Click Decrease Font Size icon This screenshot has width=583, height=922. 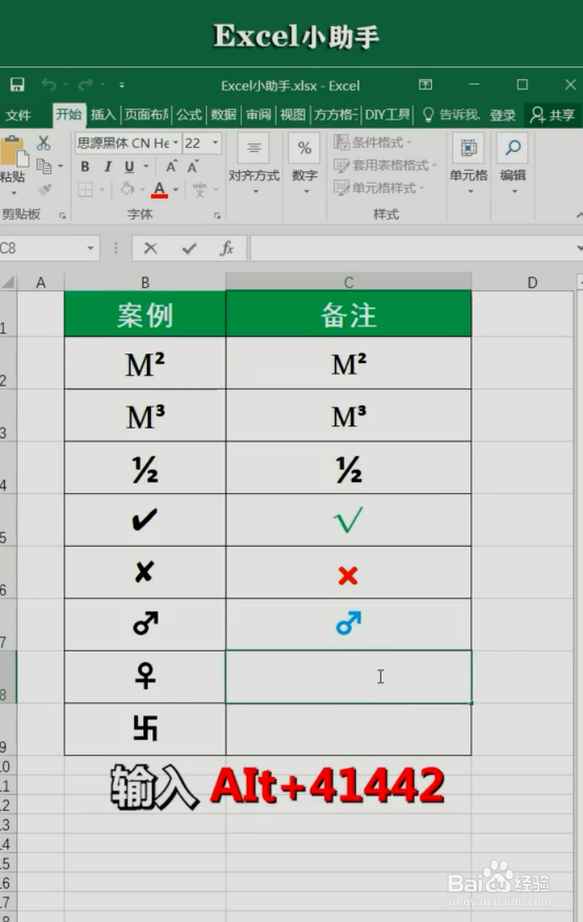click(193, 166)
